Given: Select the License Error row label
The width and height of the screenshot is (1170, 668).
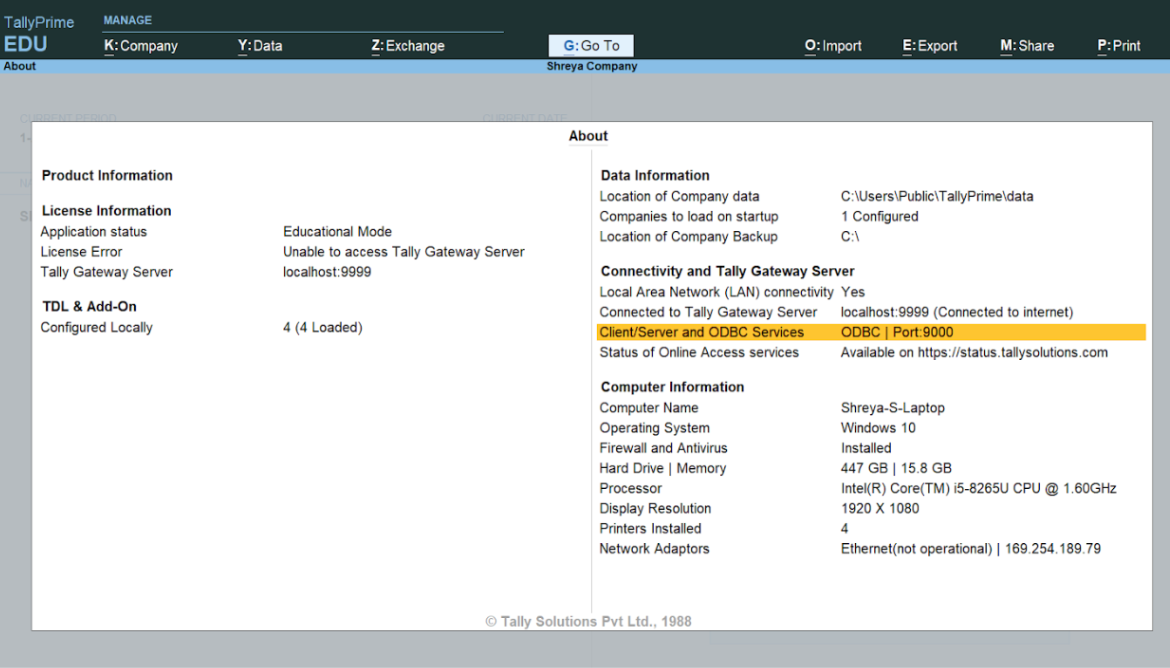Looking at the screenshot, I should click(81, 252).
